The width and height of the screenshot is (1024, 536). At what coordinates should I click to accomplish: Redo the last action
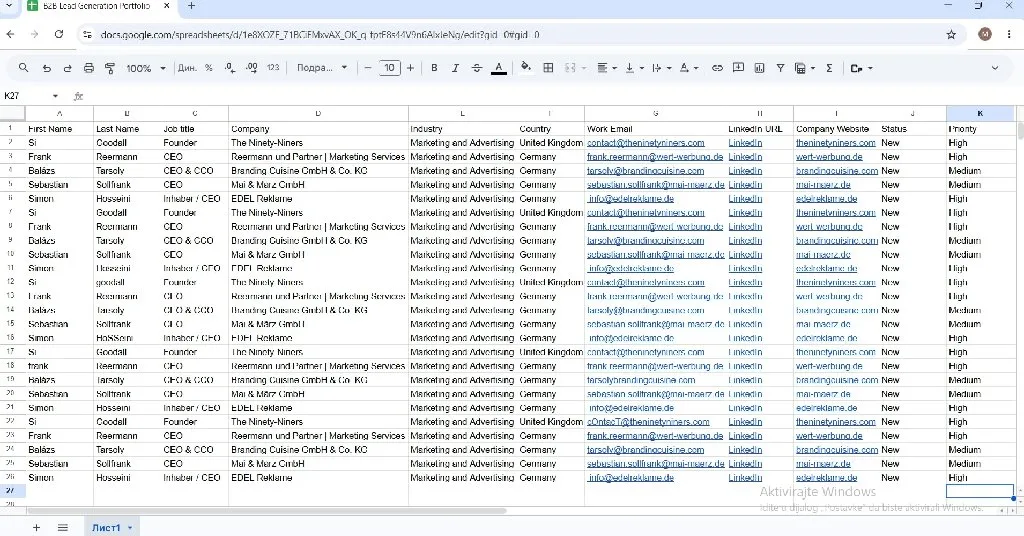[x=67, y=68]
